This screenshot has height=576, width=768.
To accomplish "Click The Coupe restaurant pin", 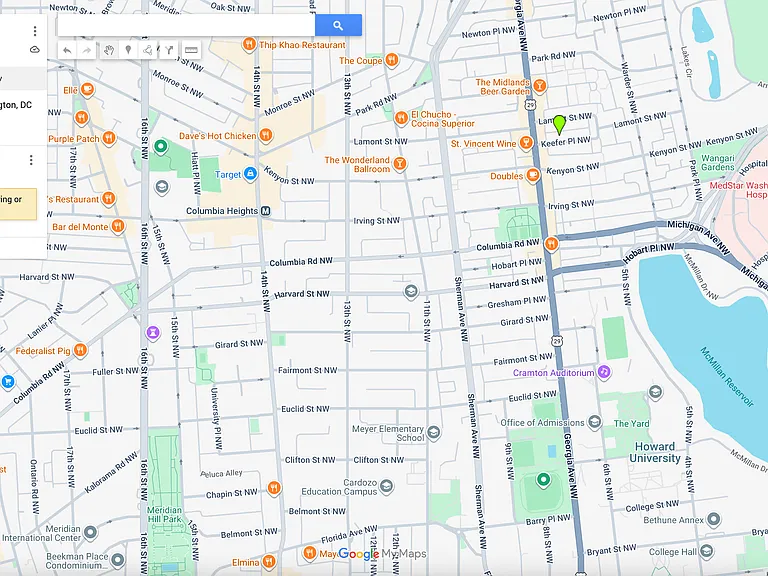I will [391, 60].
